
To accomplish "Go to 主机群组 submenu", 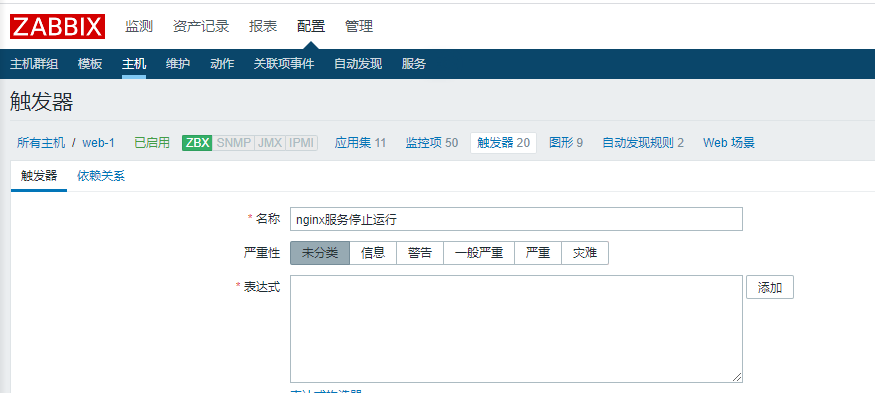I will click(34, 64).
